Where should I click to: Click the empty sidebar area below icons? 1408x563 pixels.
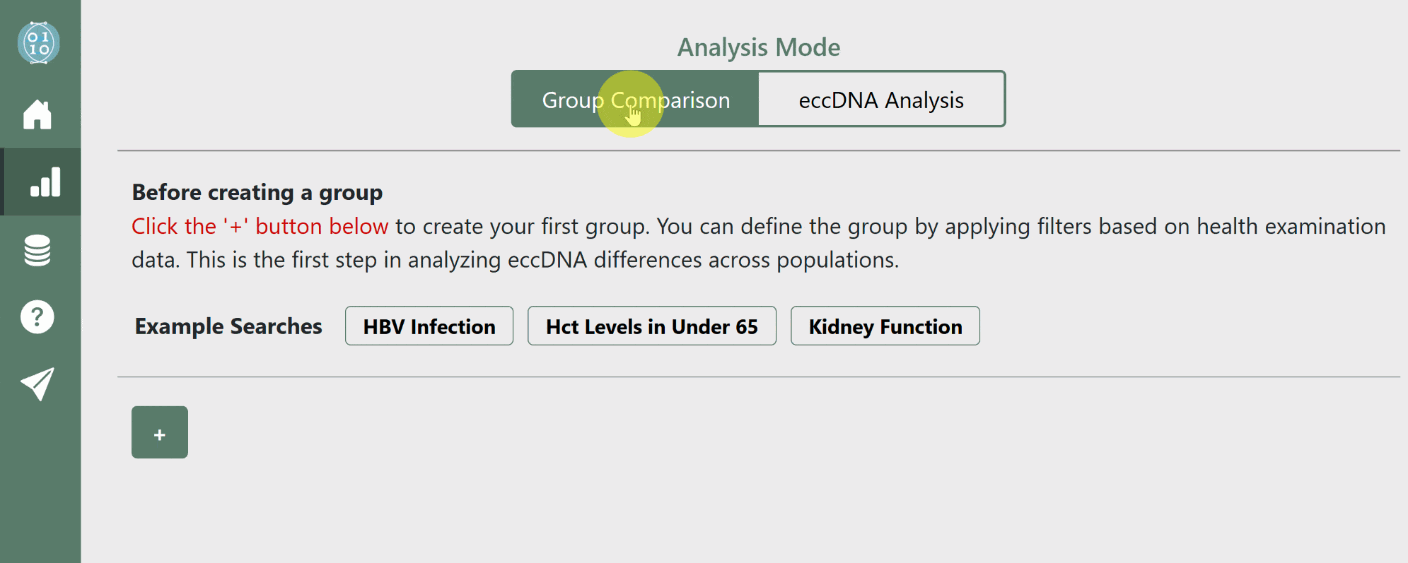pyautogui.click(x=40, y=490)
